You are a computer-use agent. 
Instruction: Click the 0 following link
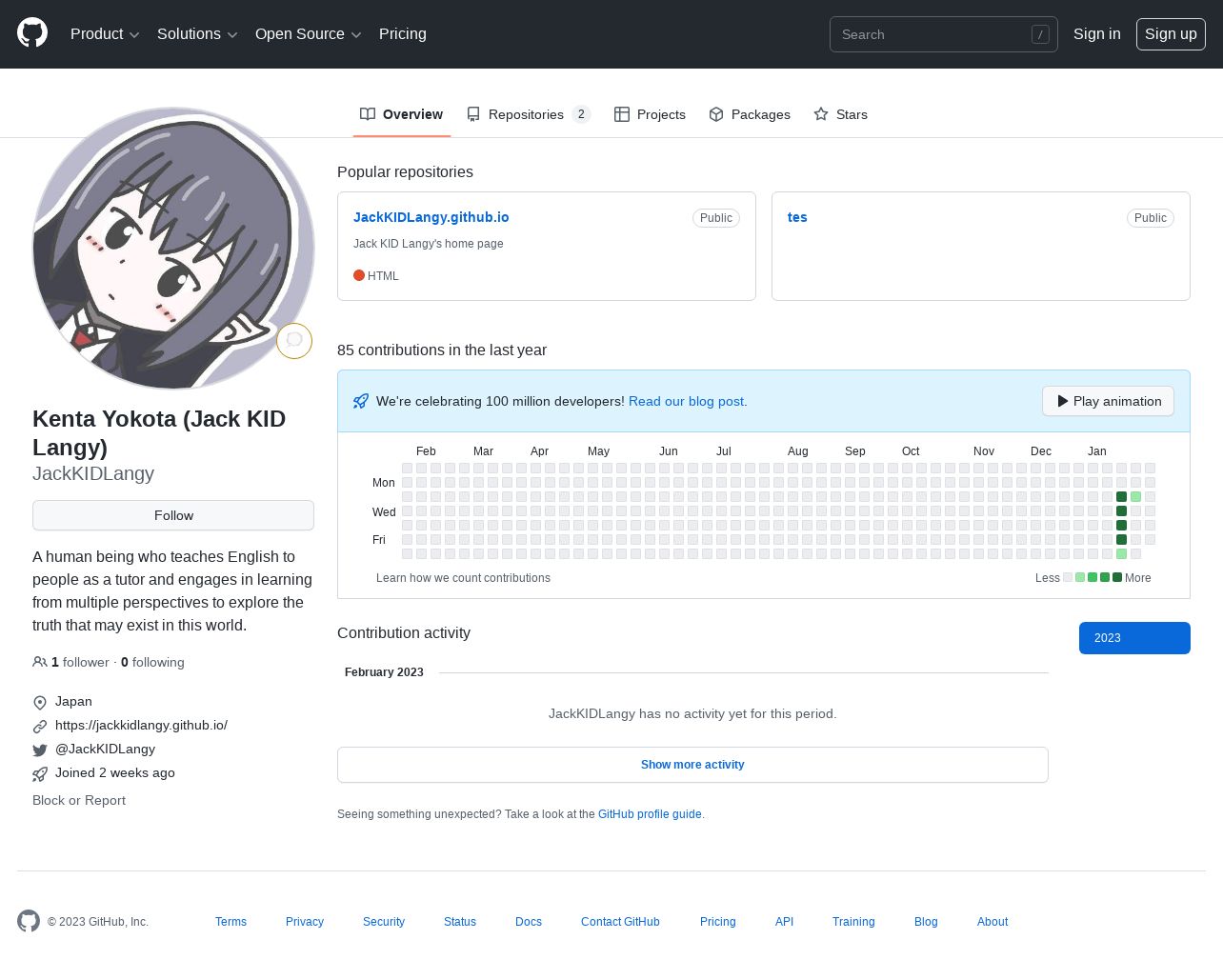pyautogui.click(x=152, y=662)
